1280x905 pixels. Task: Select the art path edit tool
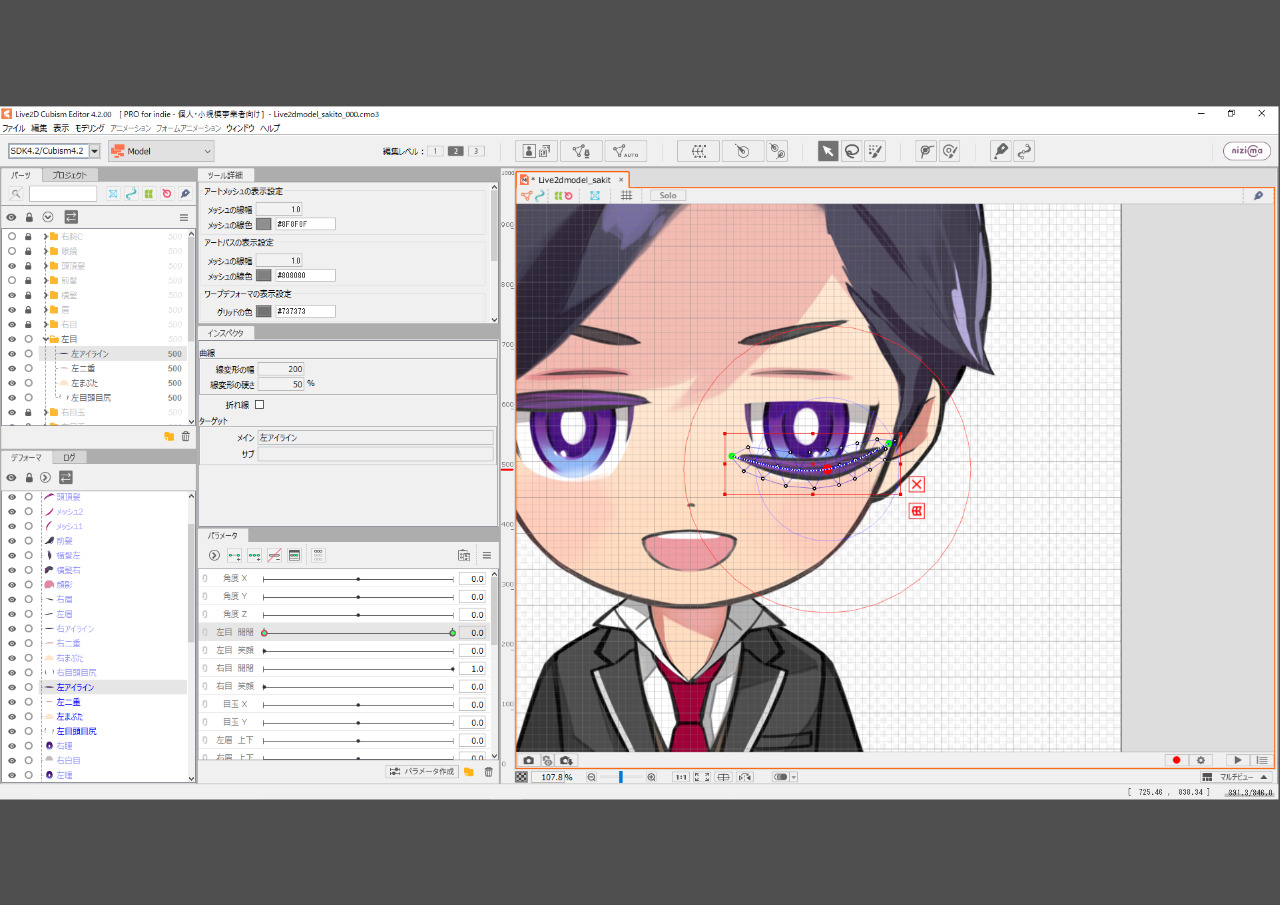point(1023,151)
